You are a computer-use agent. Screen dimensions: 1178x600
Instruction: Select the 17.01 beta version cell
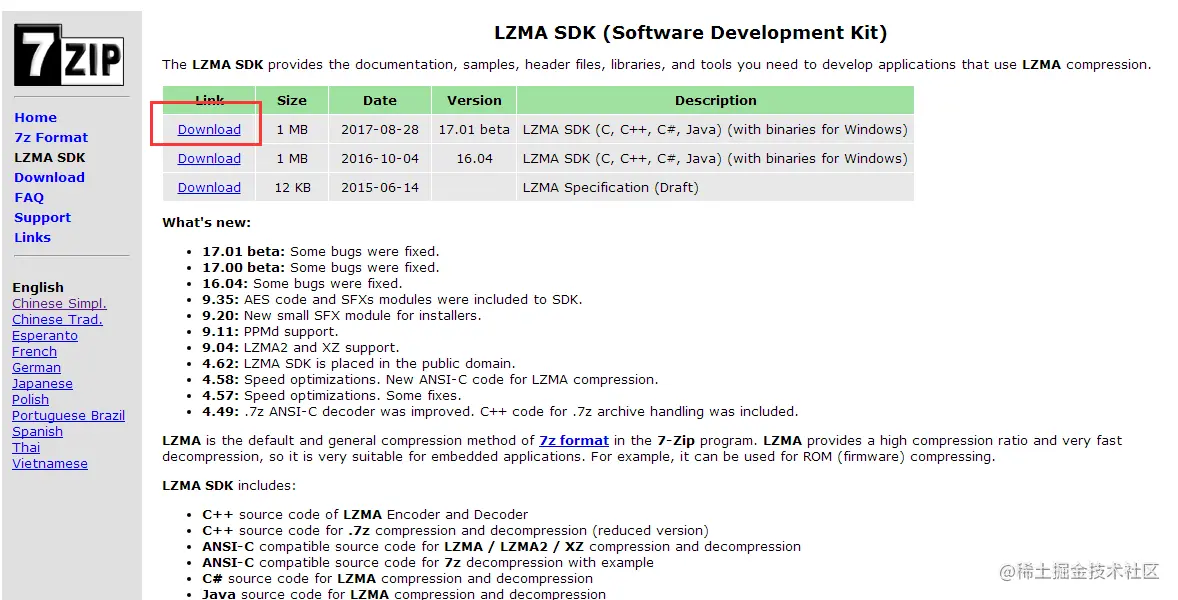pos(474,129)
